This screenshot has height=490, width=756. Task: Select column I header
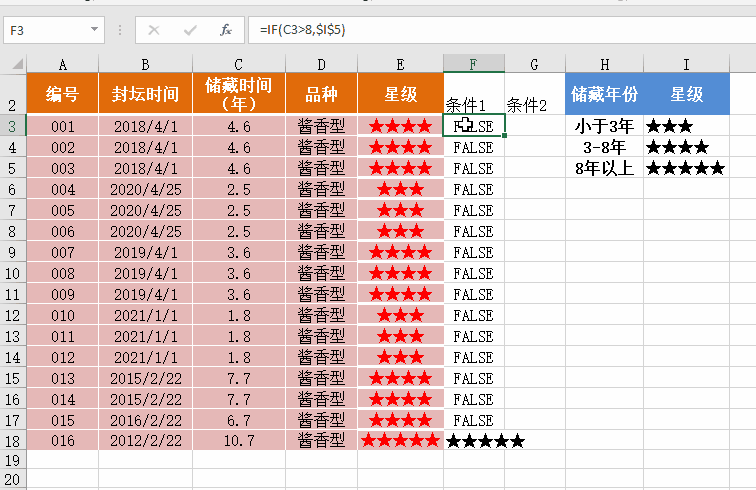pos(686,64)
